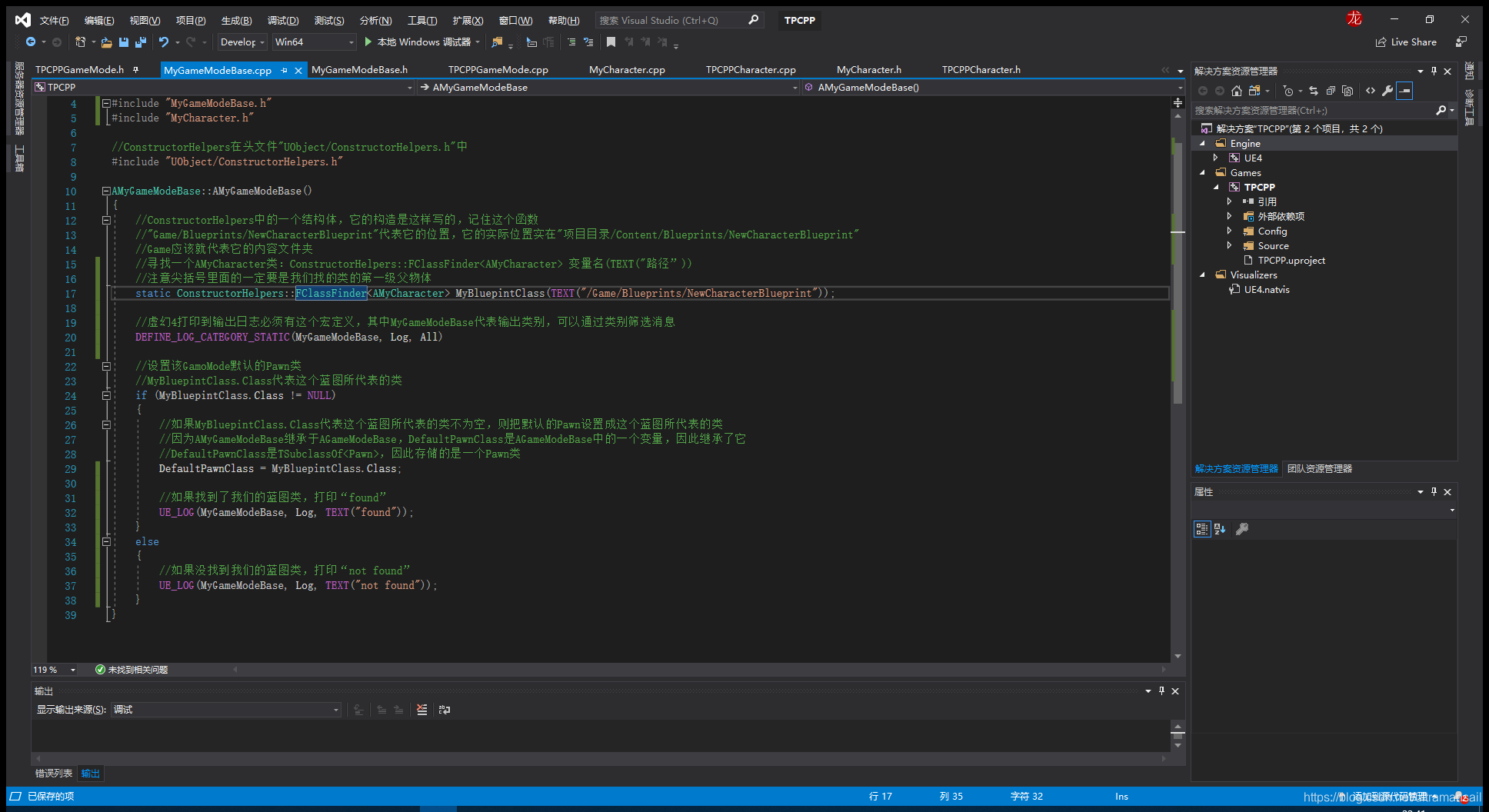The height and width of the screenshot is (812, 1489).
Task: Click the 未找到相关问题 status indicator
Action: point(132,670)
